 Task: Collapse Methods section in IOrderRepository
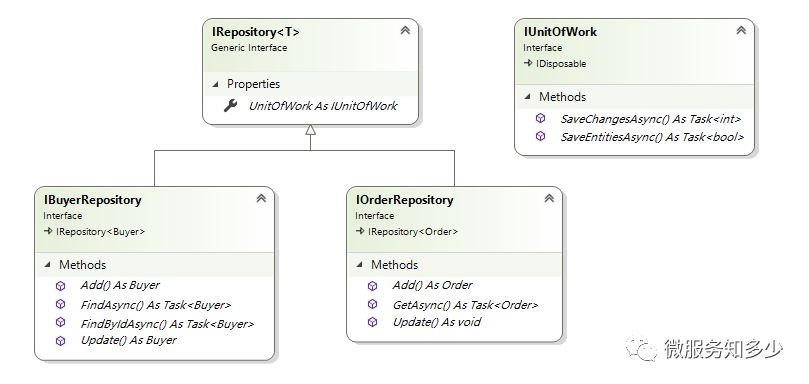(x=360, y=265)
